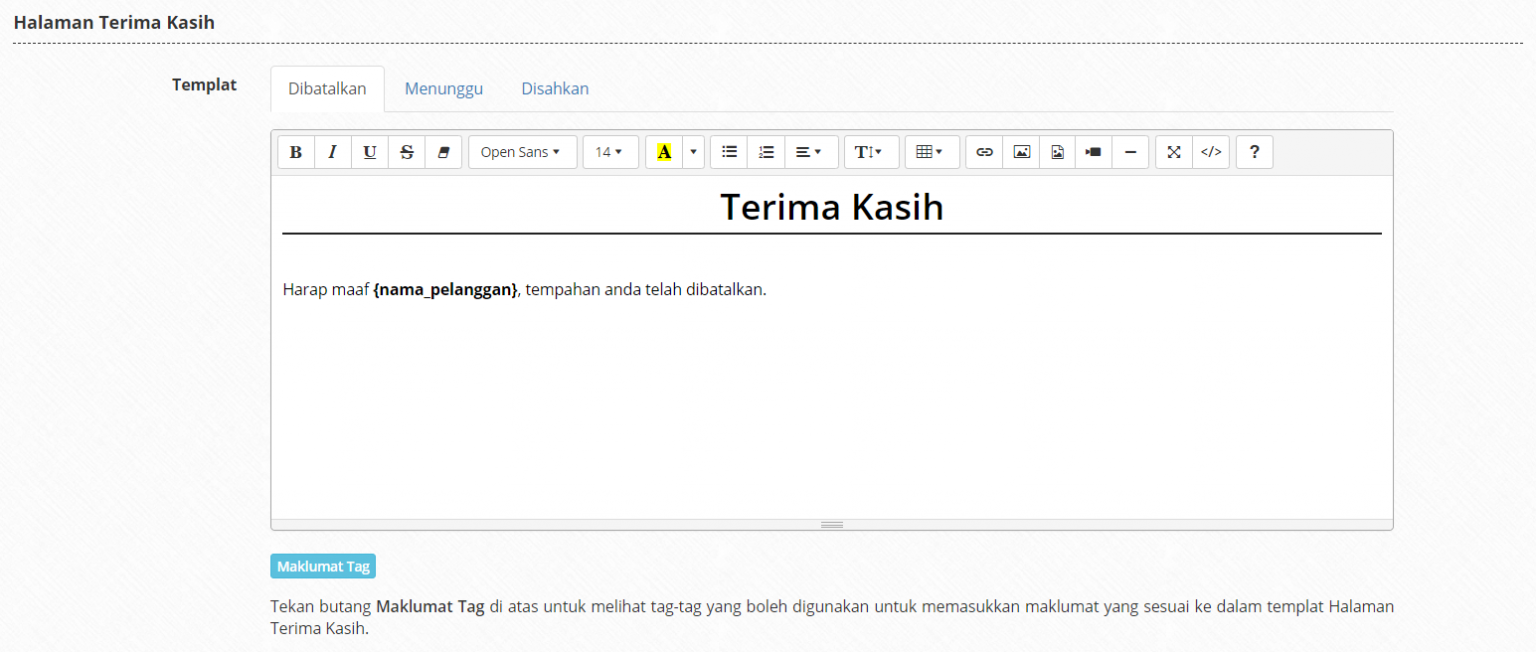This screenshot has height=652, width=1536.
Task: Insert a hyperlink into the template
Action: tap(984, 151)
